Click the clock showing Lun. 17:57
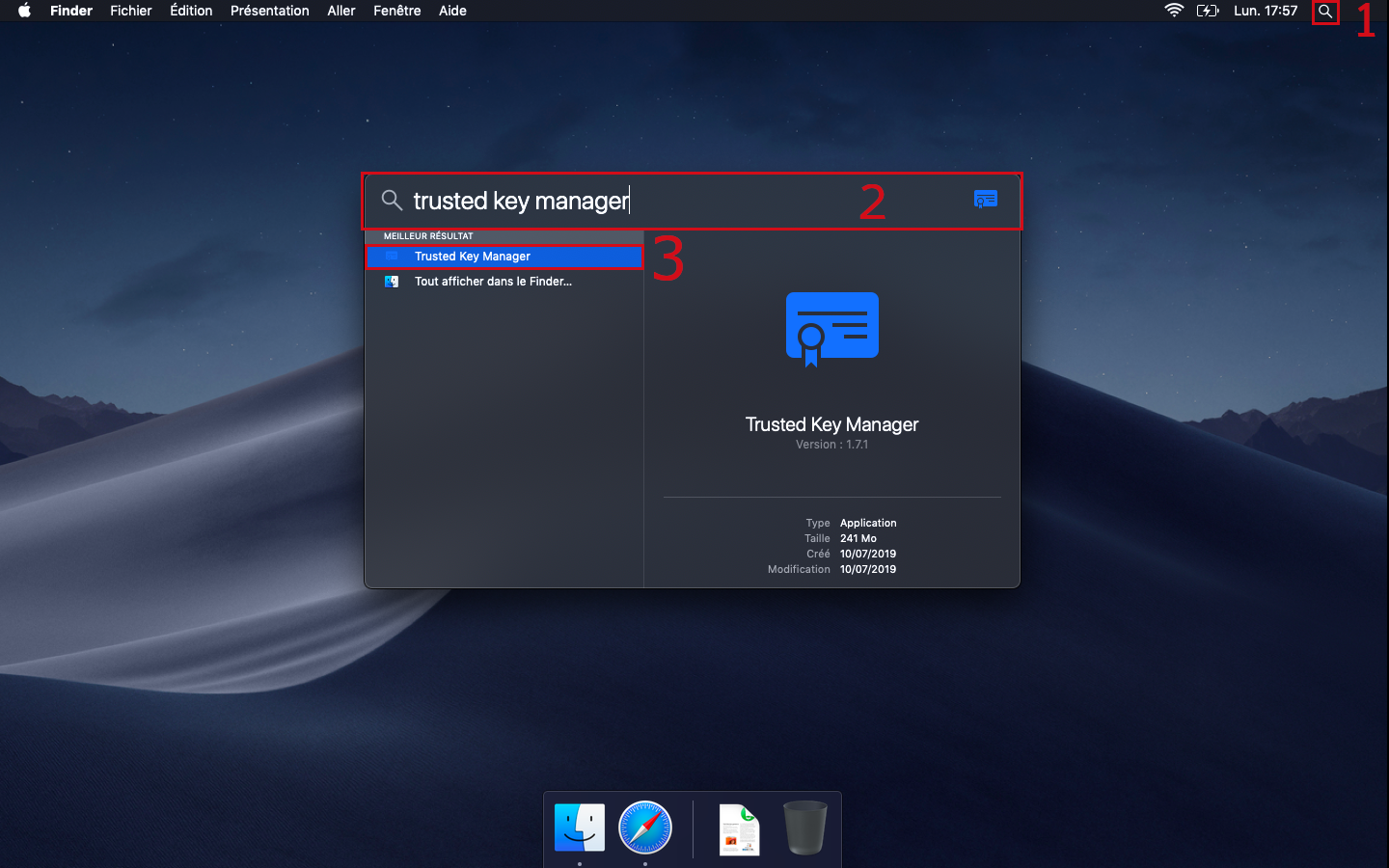The height and width of the screenshot is (868, 1389). click(1266, 11)
